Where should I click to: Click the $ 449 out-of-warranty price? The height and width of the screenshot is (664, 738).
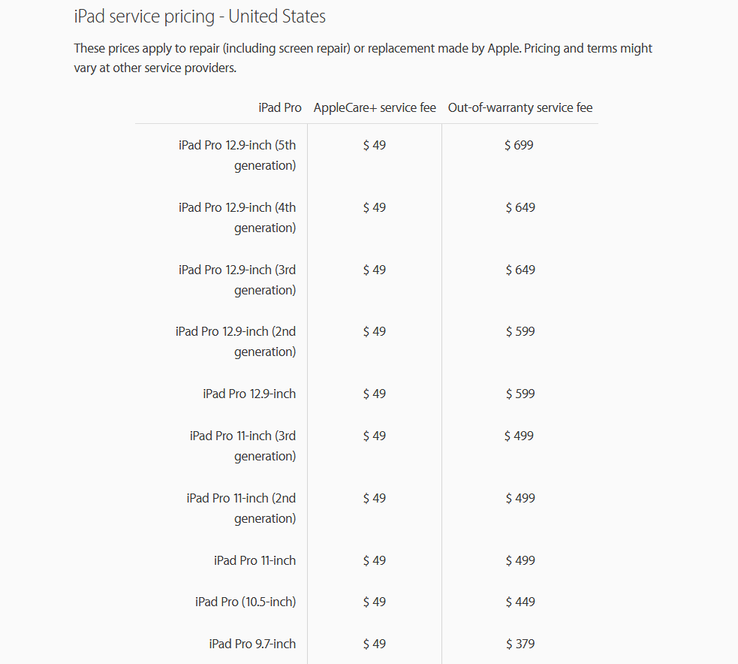[520, 602]
